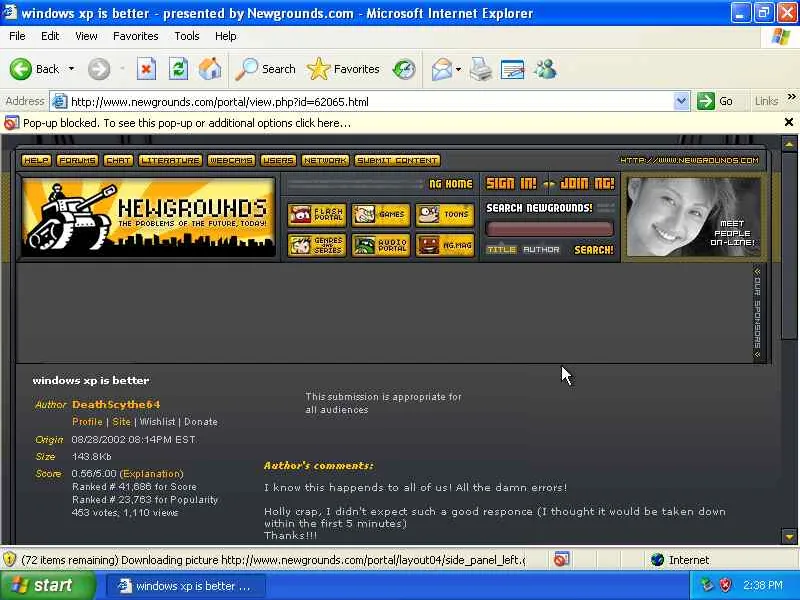Open the Tools menu
Image resolution: width=800 pixels, height=600 pixels.
pos(186,36)
